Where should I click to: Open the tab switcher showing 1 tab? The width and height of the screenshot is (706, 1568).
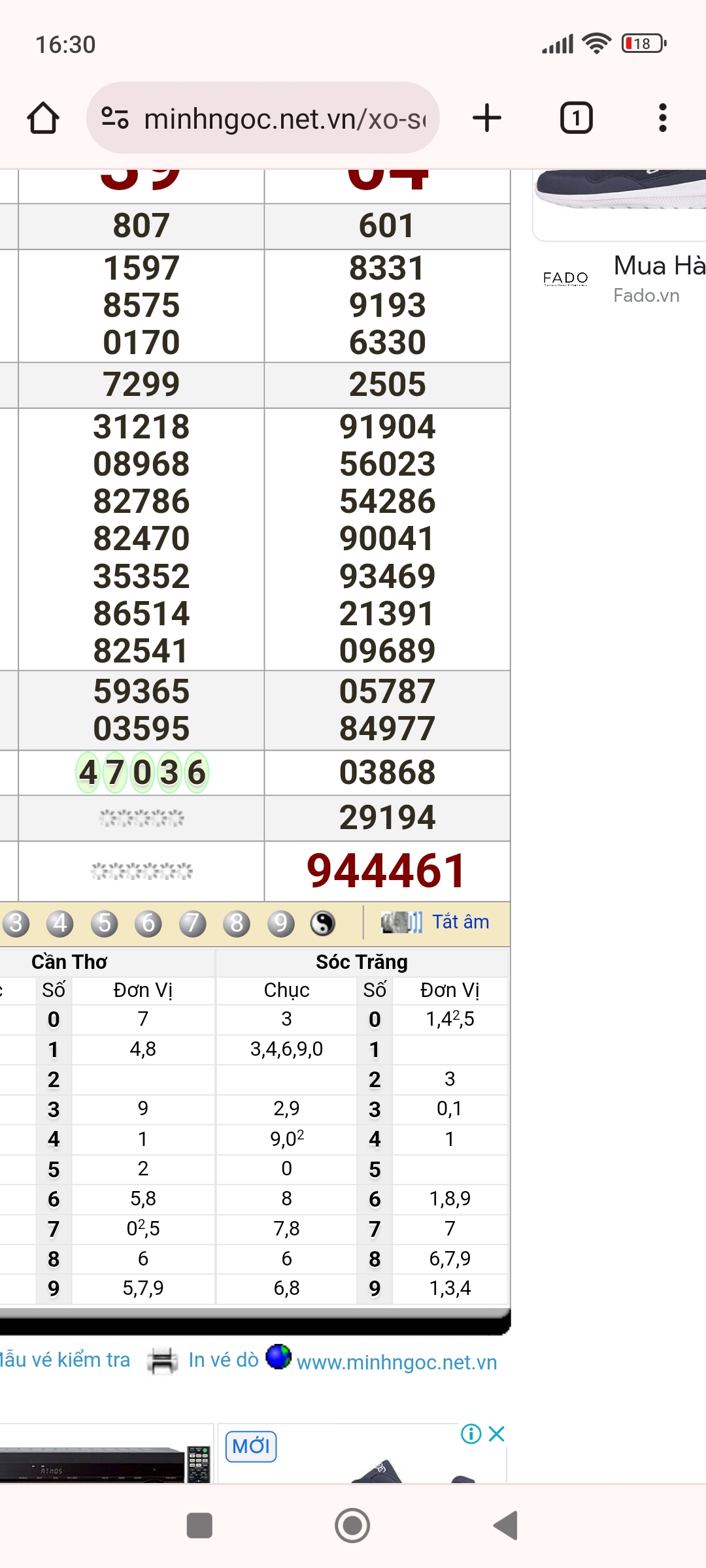click(576, 118)
